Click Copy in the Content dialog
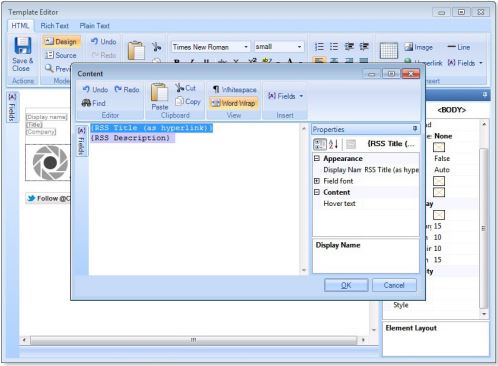Viewport: 498px width, 366px height. (x=188, y=101)
